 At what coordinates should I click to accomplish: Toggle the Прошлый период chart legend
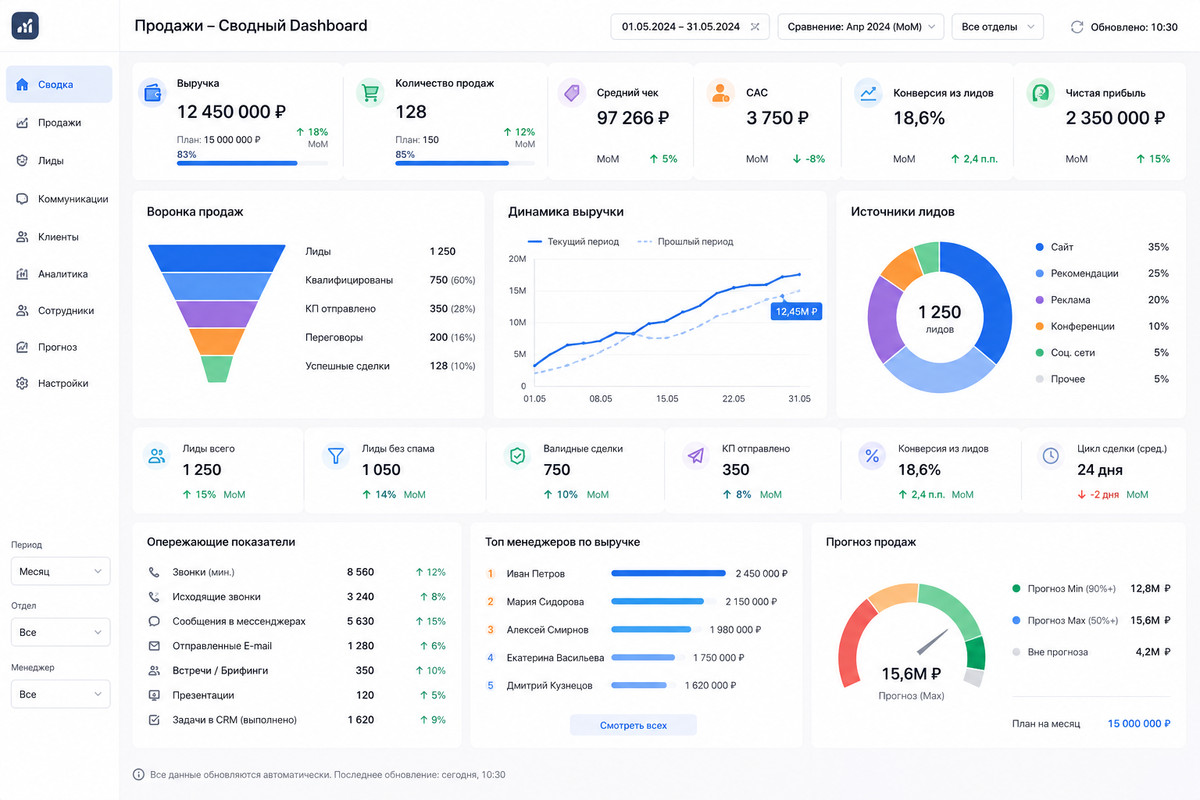685,242
